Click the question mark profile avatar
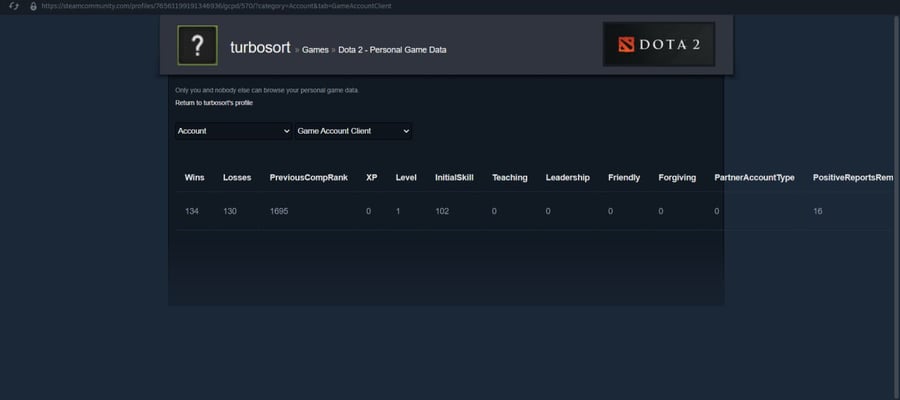900x400 pixels. (197, 45)
